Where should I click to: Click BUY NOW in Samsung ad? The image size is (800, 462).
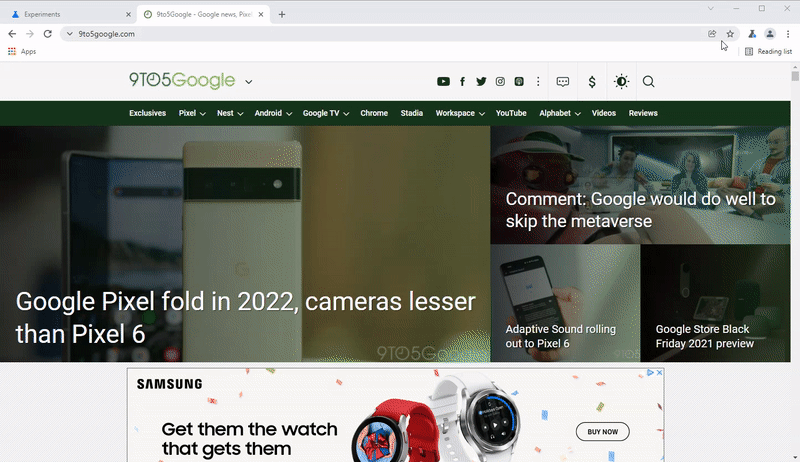[603, 432]
